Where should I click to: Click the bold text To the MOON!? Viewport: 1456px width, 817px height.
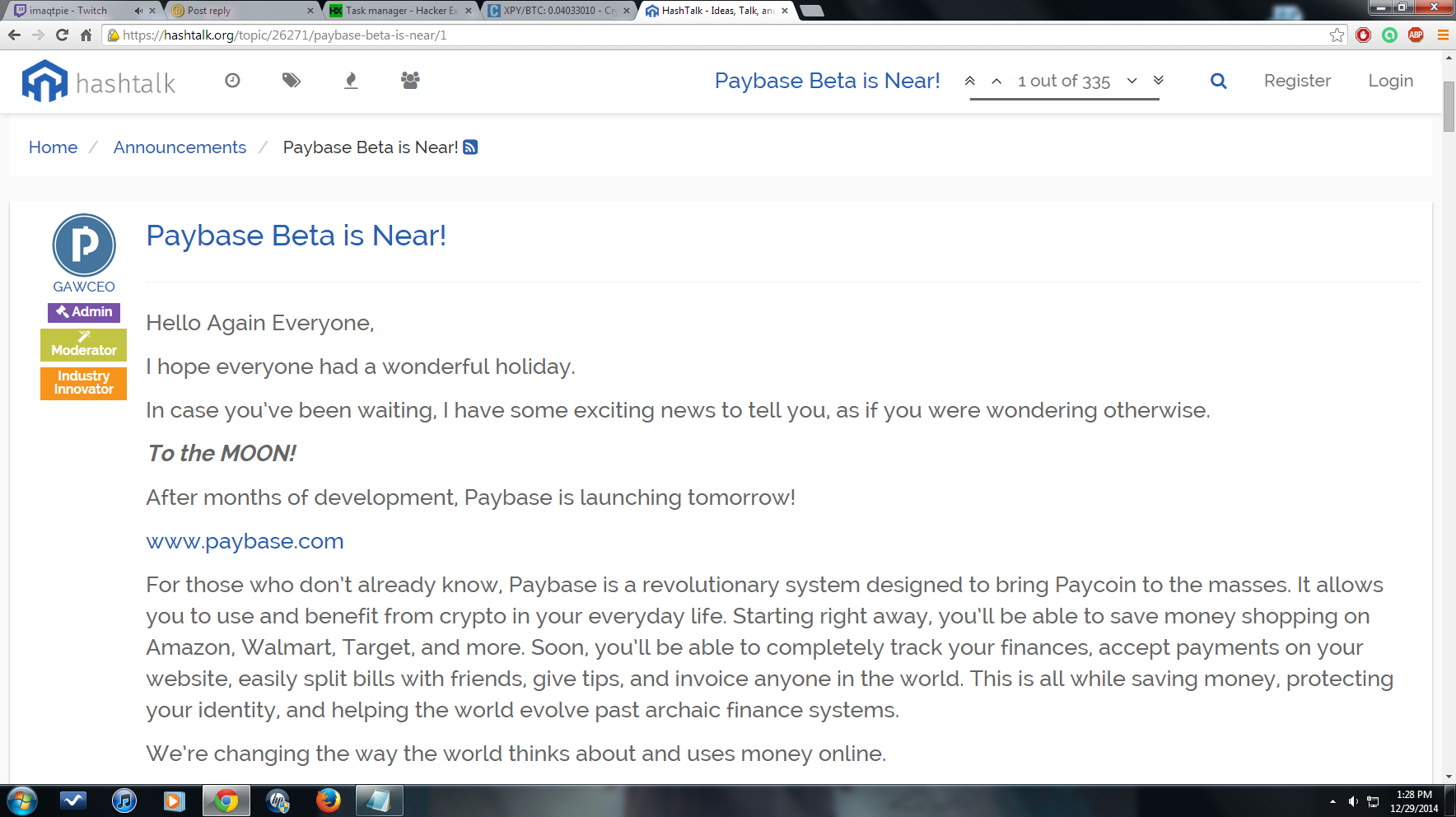[222, 454]
